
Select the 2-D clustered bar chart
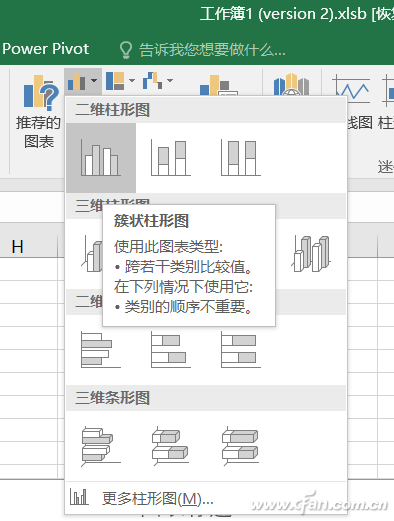pos(101,349)
